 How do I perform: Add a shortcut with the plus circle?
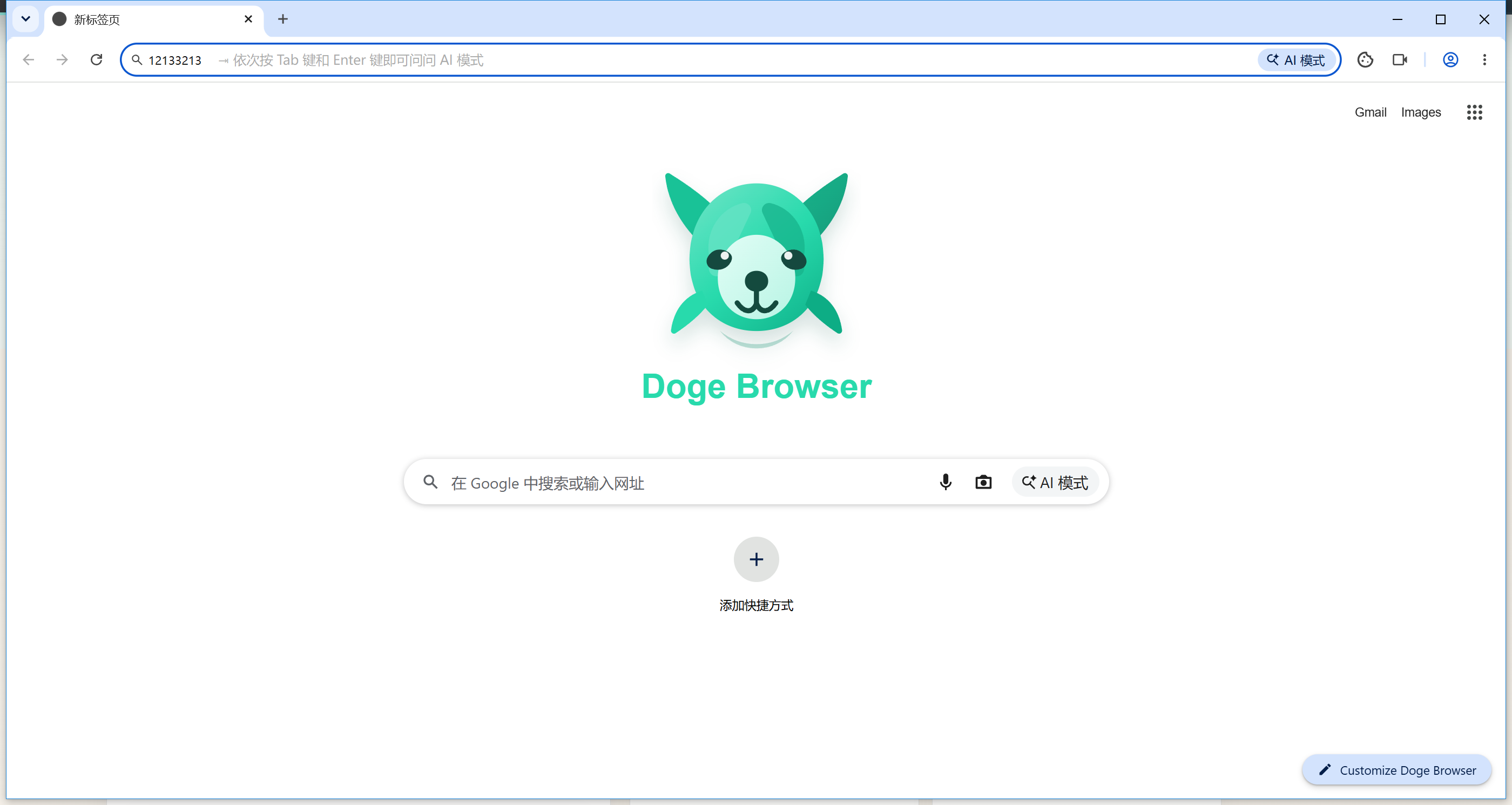756,559
